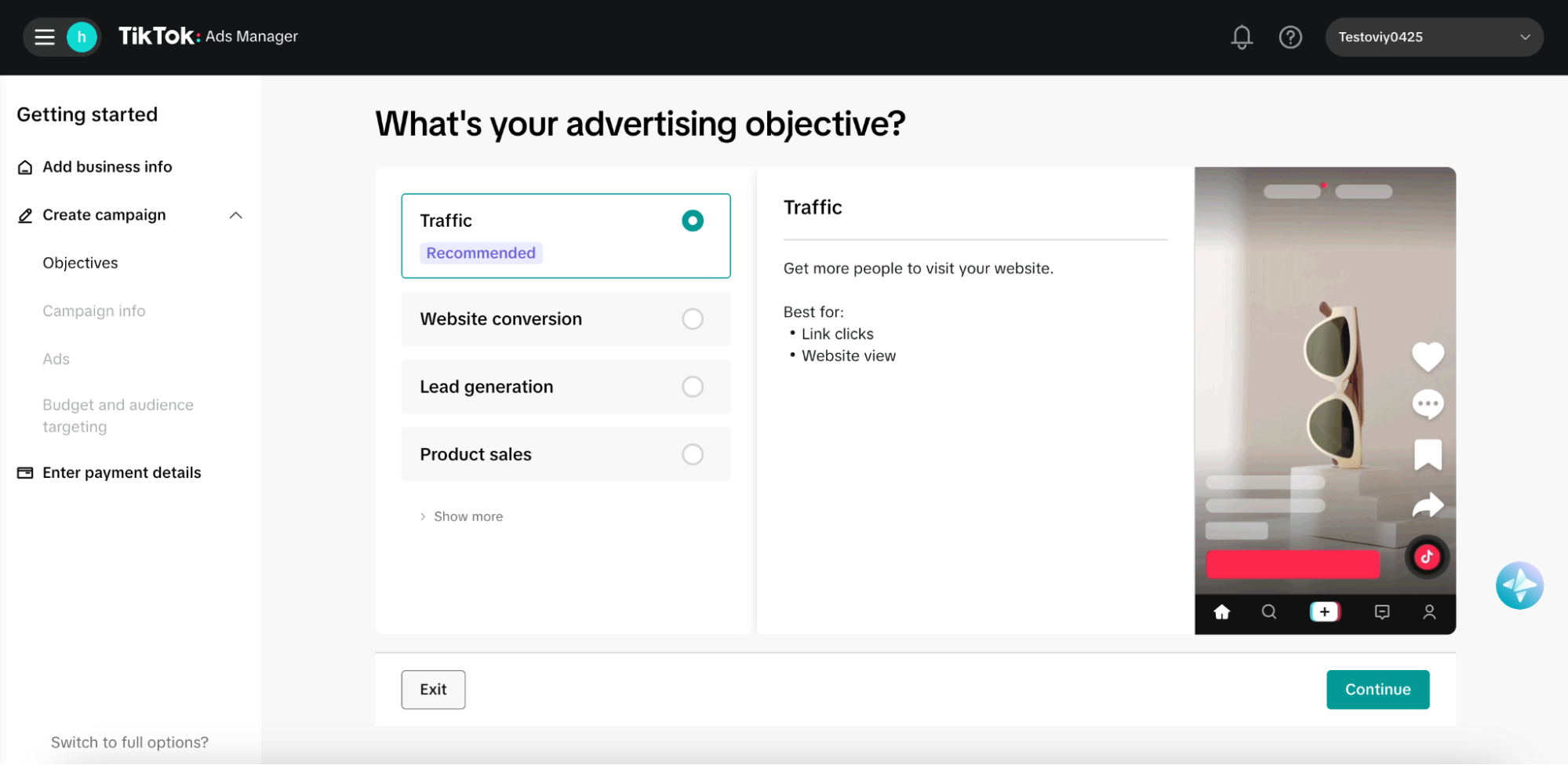Click the home icon in preview nav
The width and height of the screenshot is (1568, 765).
point(1222,612)
